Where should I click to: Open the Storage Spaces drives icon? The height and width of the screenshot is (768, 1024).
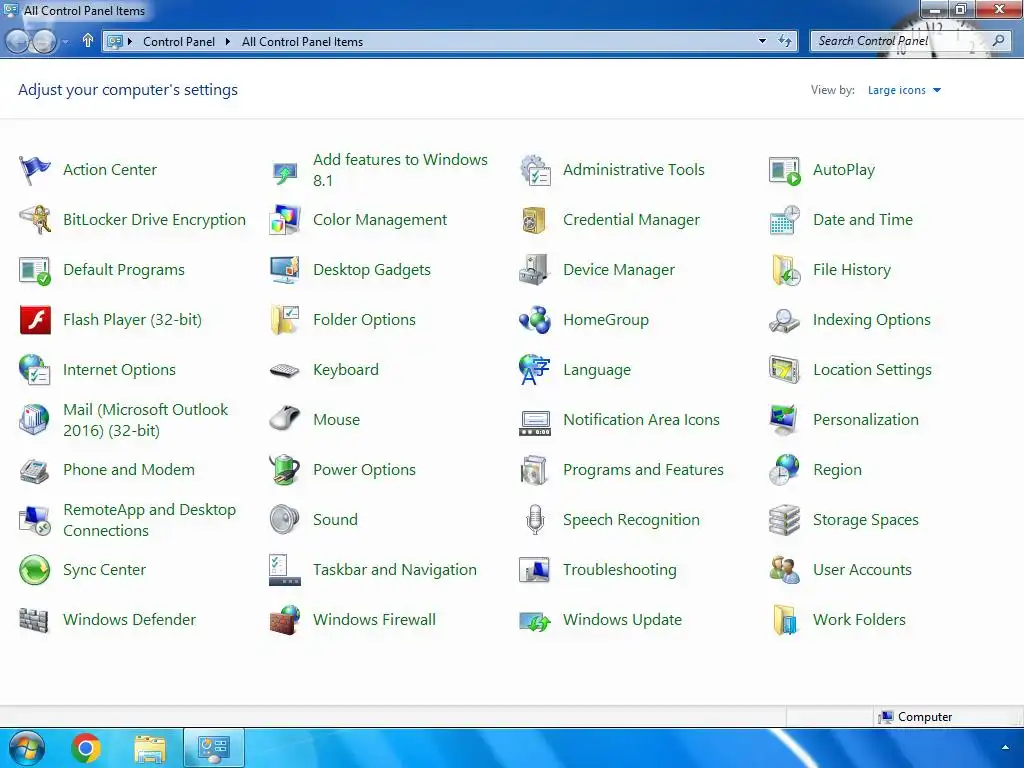[784, 520]
